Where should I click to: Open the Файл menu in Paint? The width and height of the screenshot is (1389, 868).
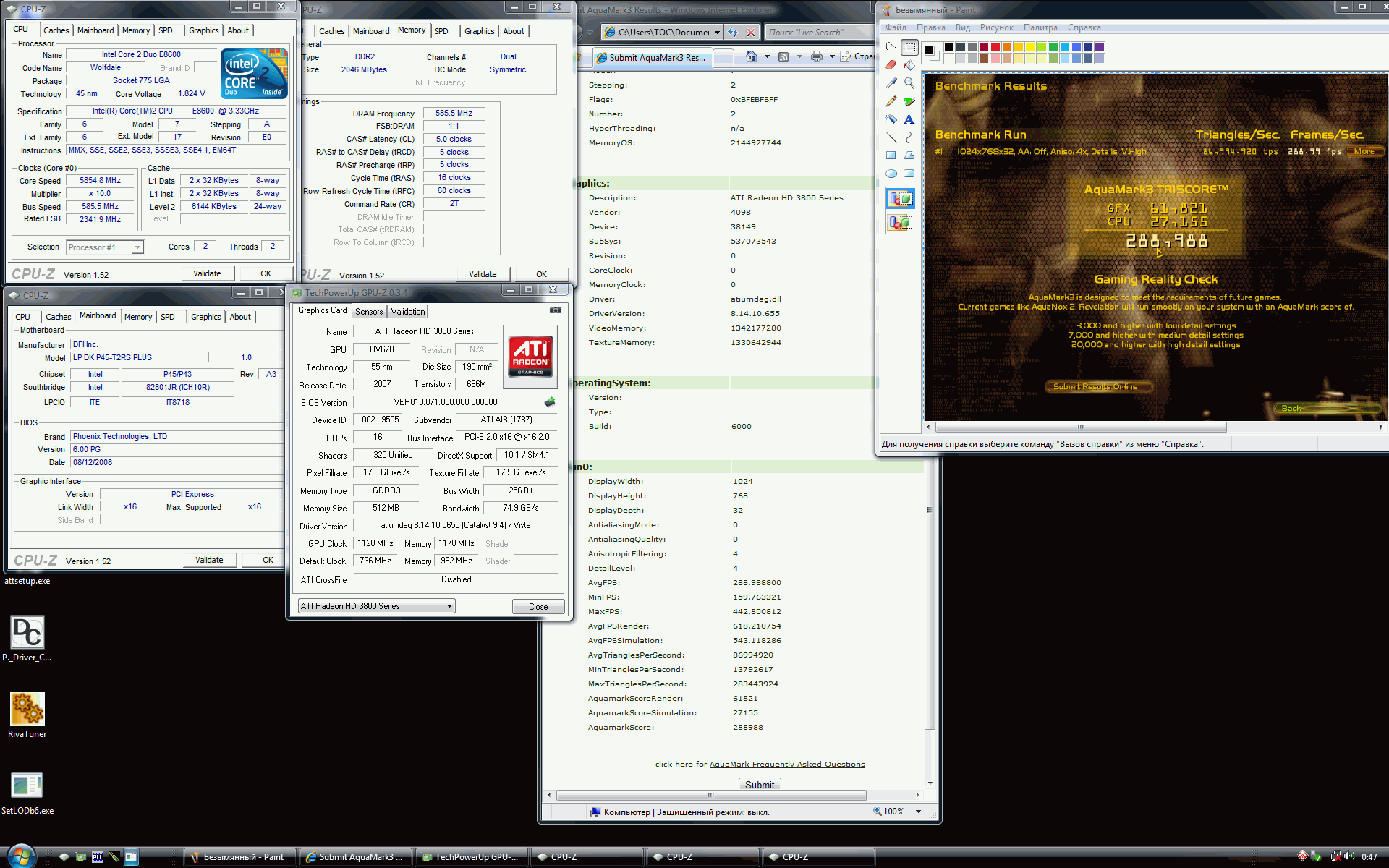(896, 27)
